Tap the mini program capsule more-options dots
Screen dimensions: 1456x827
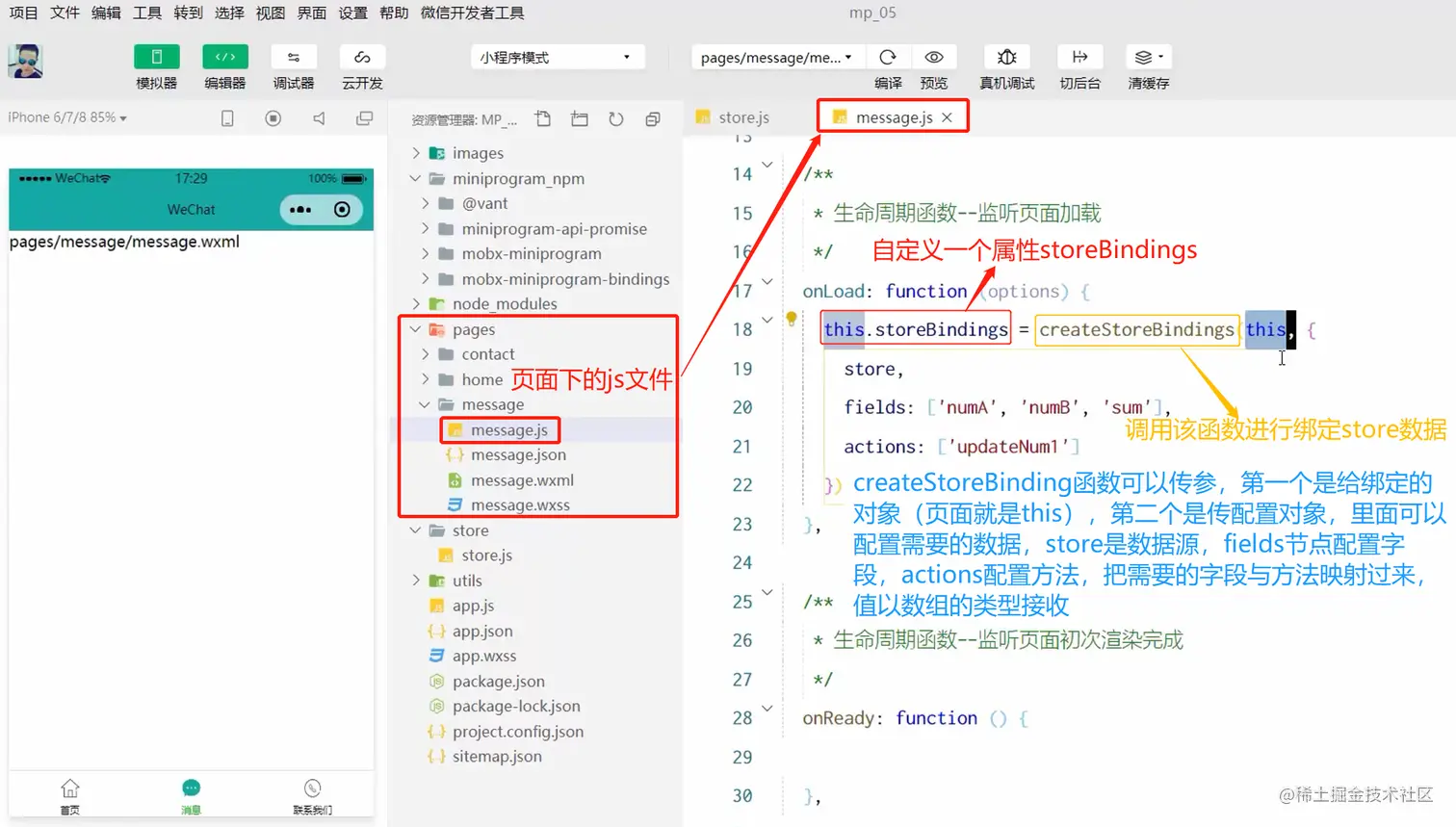coord(300,210)
